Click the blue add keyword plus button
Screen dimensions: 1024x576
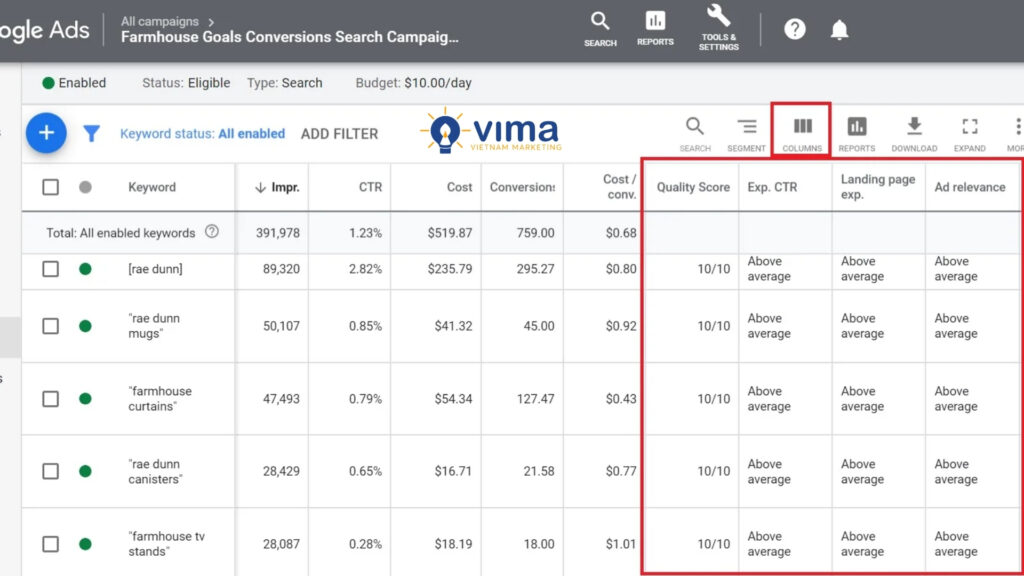pos(46,133)
